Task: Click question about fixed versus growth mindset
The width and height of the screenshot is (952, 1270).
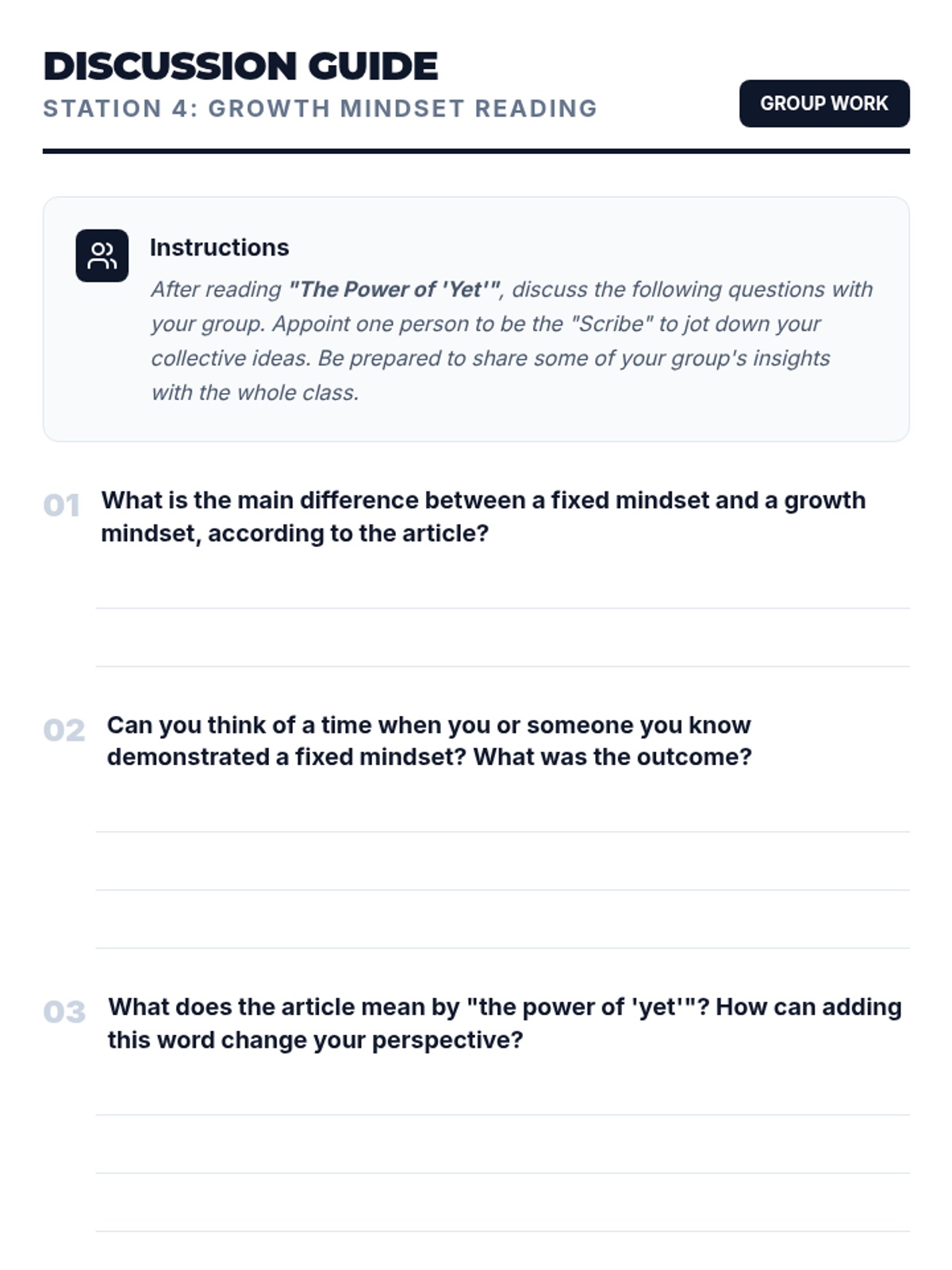Action: click(x=483, y=517)
